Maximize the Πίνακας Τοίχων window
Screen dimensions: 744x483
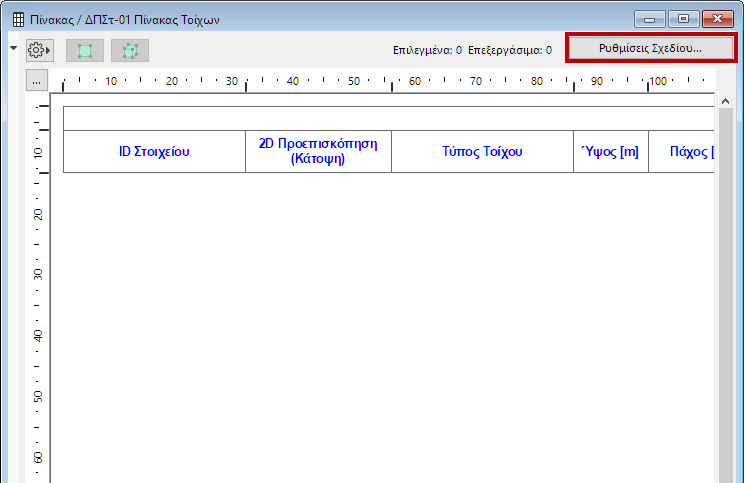(683, 19)
